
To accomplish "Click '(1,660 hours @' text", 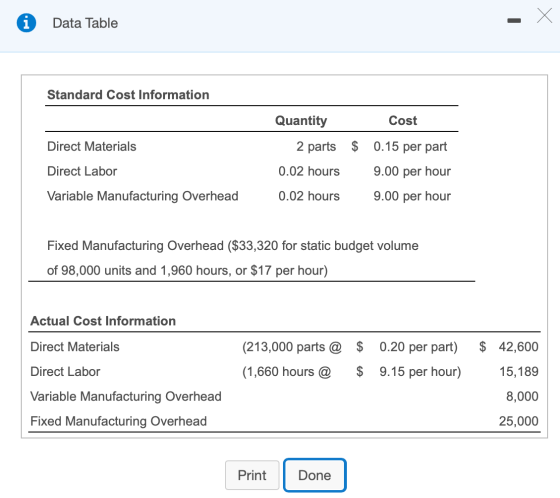I will (x=286, y=372).
